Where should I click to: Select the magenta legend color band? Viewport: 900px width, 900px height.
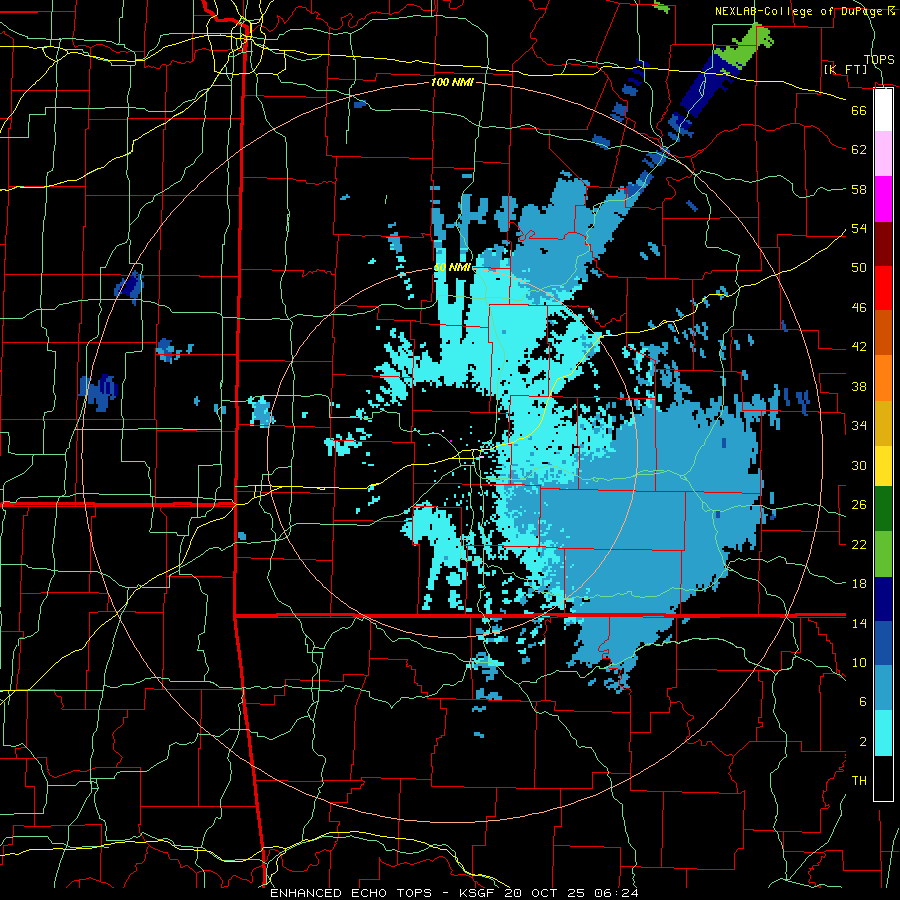click(883, 199)
